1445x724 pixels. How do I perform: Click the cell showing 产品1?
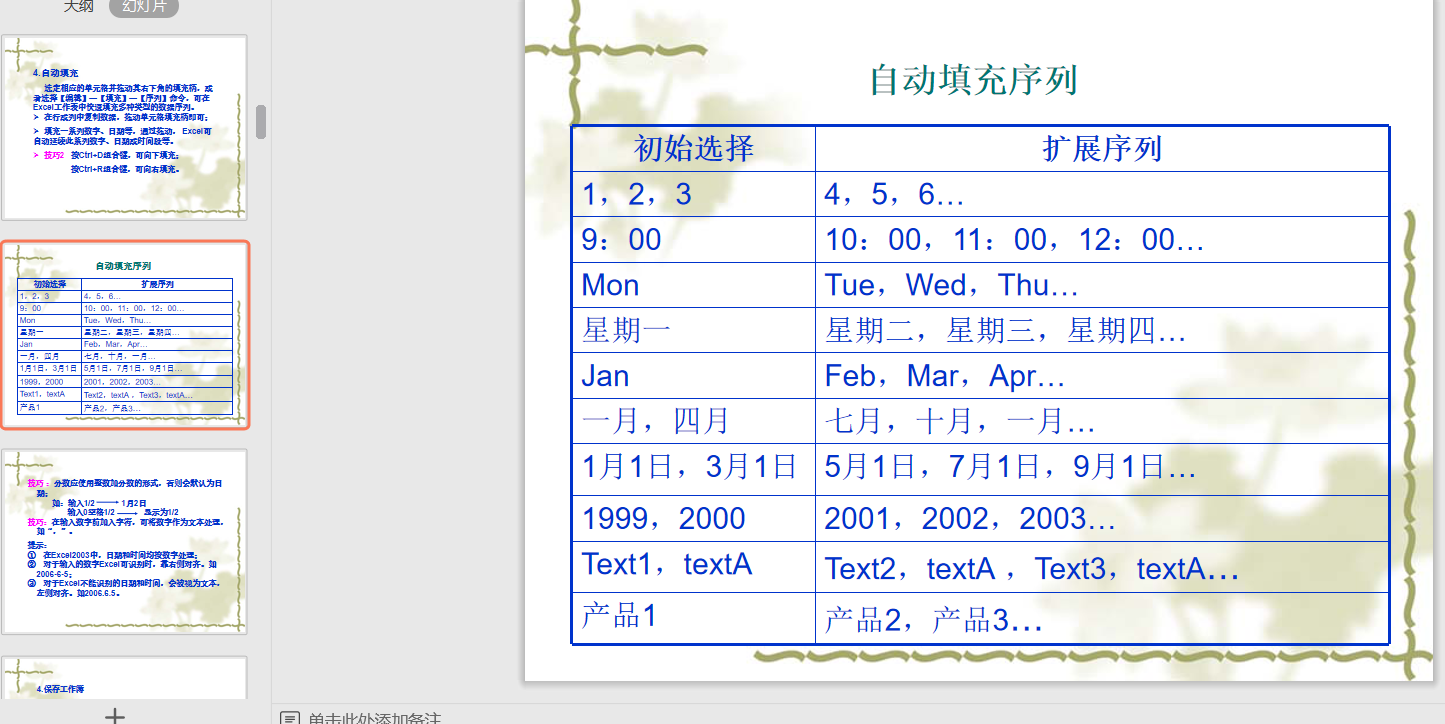point(613,615)
